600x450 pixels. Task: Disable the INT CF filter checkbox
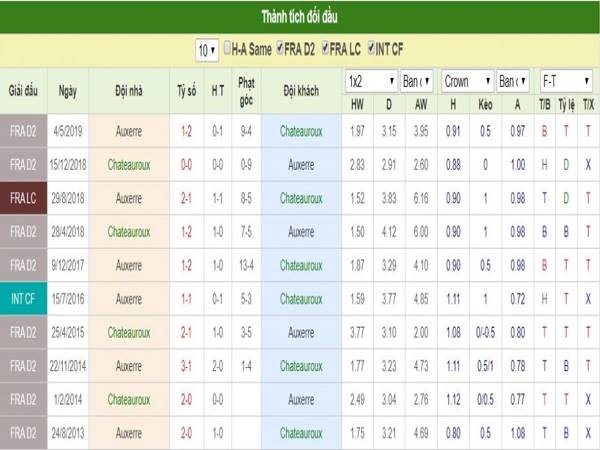click(x=371, y=48)
